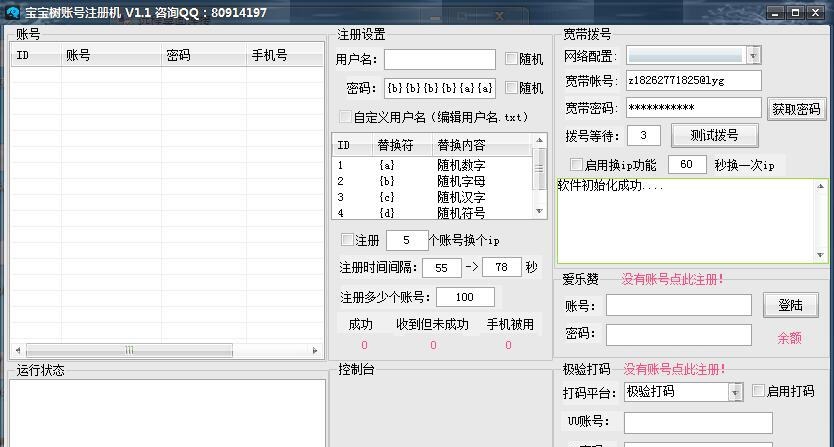Click the 爱乐赞 密码 input field

click(679, 335)
